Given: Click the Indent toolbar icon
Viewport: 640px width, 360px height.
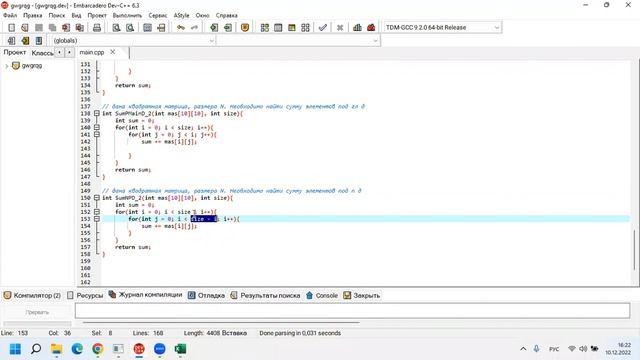Looking at the screenshot, I should pyautogui.click(x=214, y=28).
